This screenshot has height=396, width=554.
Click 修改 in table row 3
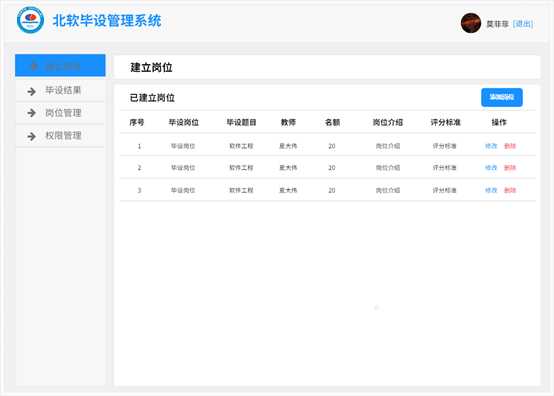click(x=491, y=190)
